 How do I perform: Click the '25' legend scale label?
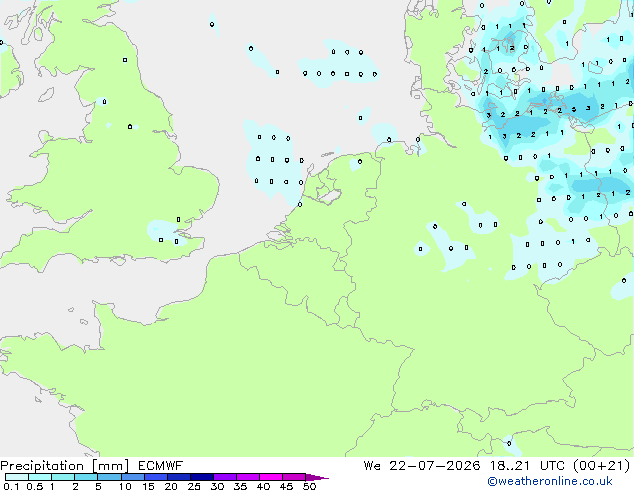point(194,486)
